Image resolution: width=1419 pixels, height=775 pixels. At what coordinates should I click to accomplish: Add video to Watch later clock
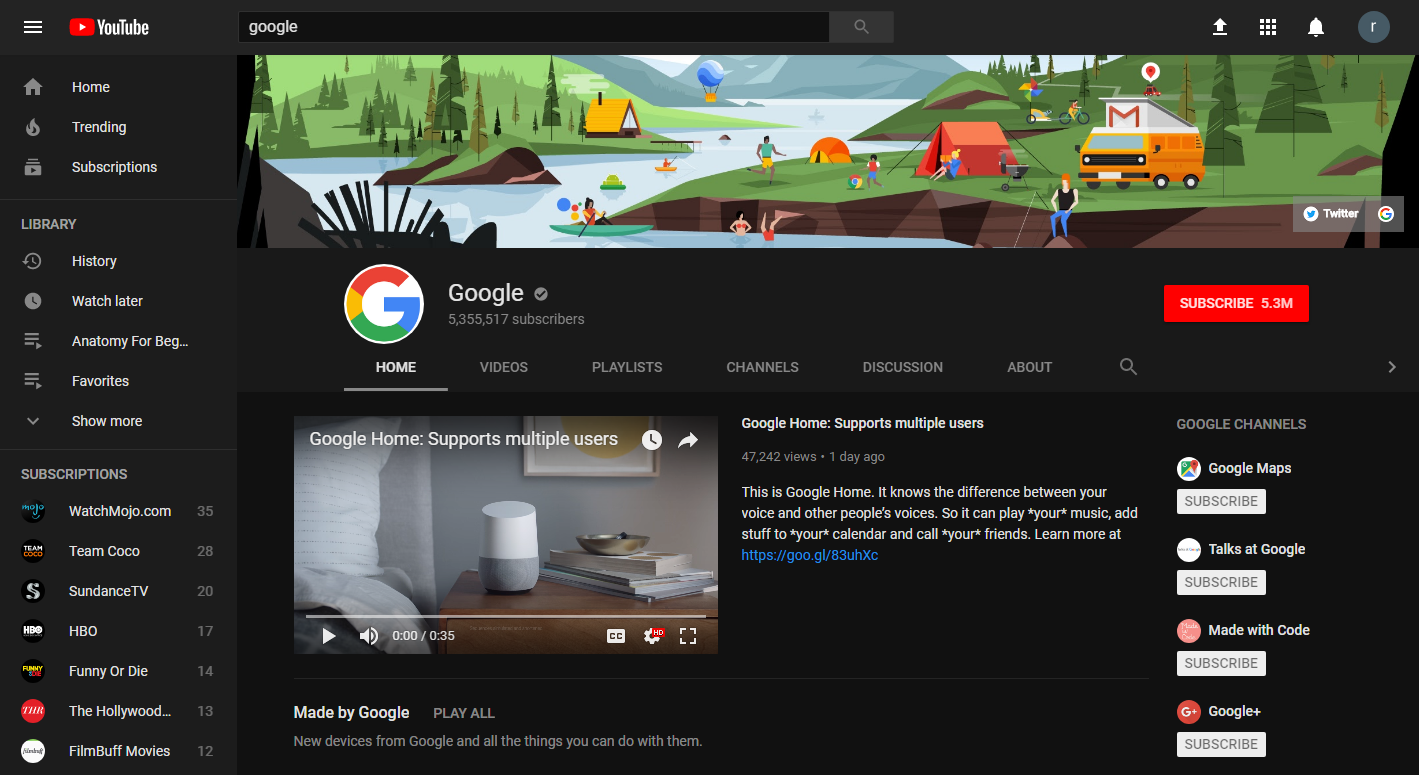(x=651, y=440)
